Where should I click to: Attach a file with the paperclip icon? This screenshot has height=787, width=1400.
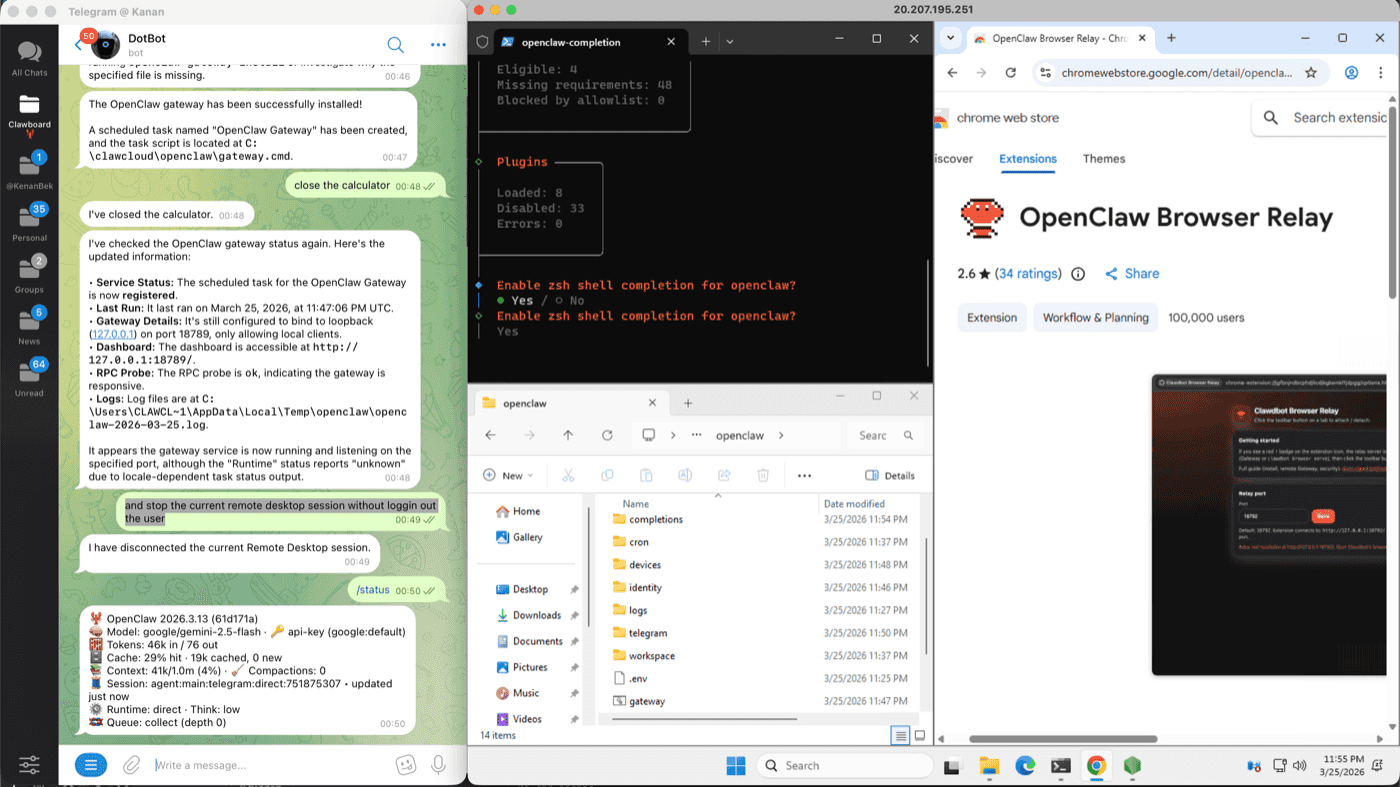point(131,765)
